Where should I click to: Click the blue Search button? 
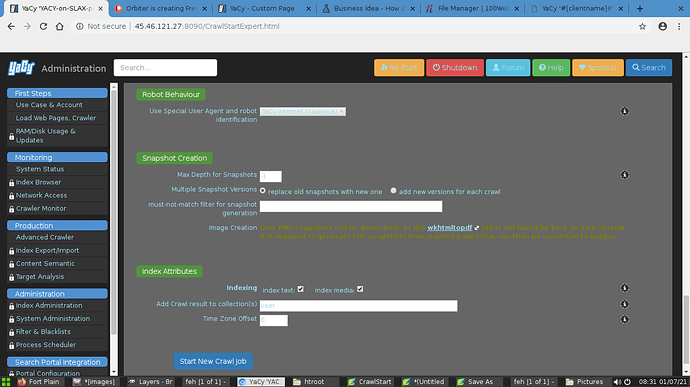(649, 68)
